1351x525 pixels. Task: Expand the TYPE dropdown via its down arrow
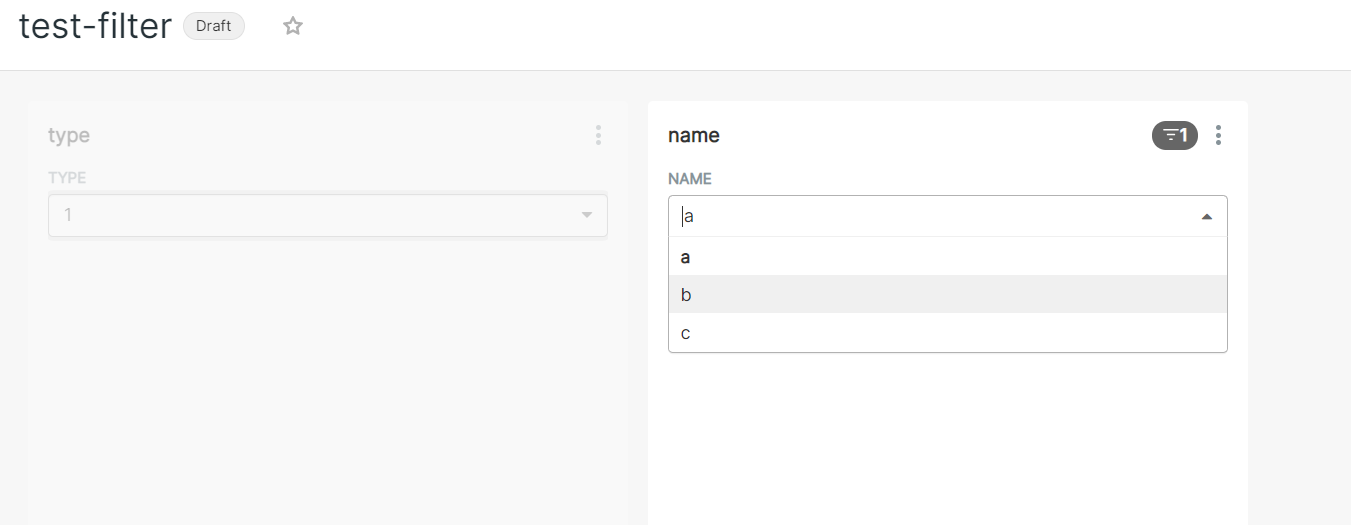(587, 215)
